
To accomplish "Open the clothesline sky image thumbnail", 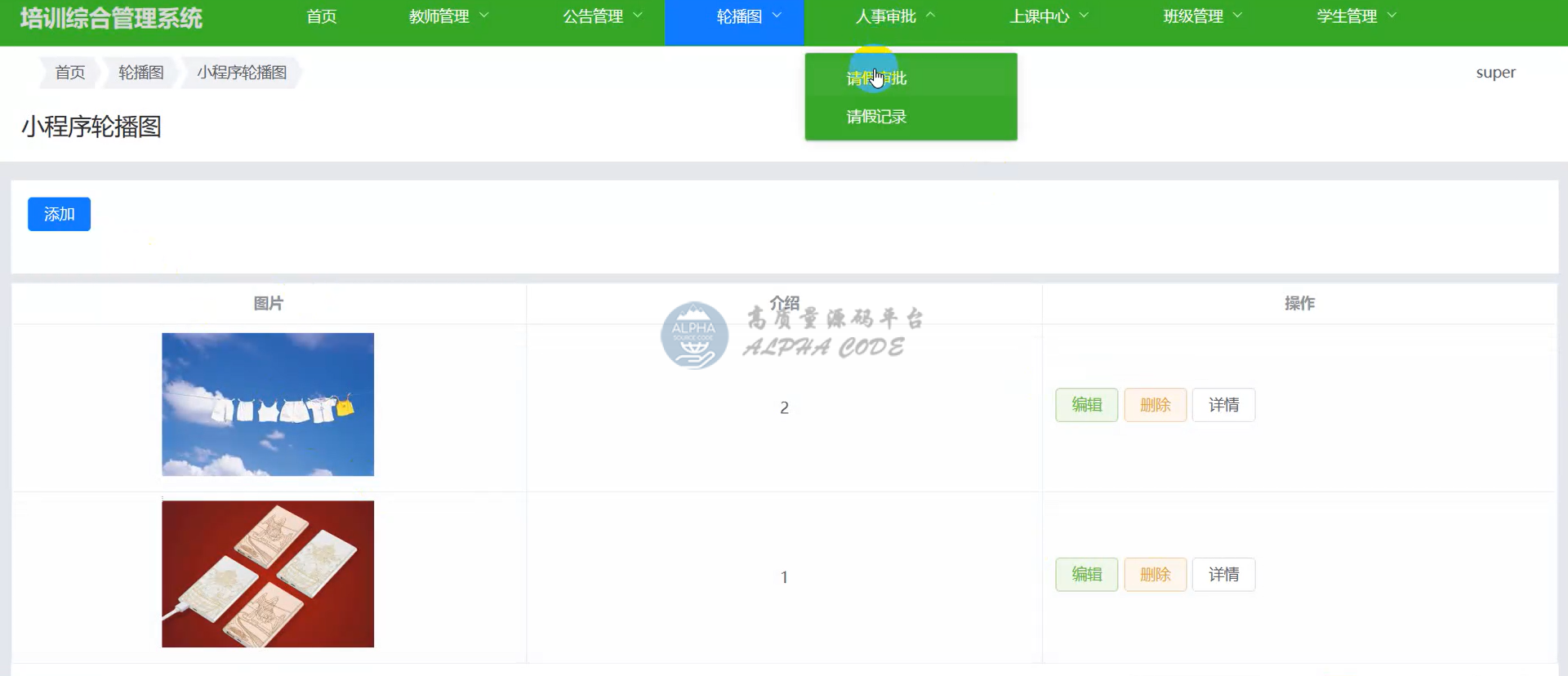I will point(268,404).
